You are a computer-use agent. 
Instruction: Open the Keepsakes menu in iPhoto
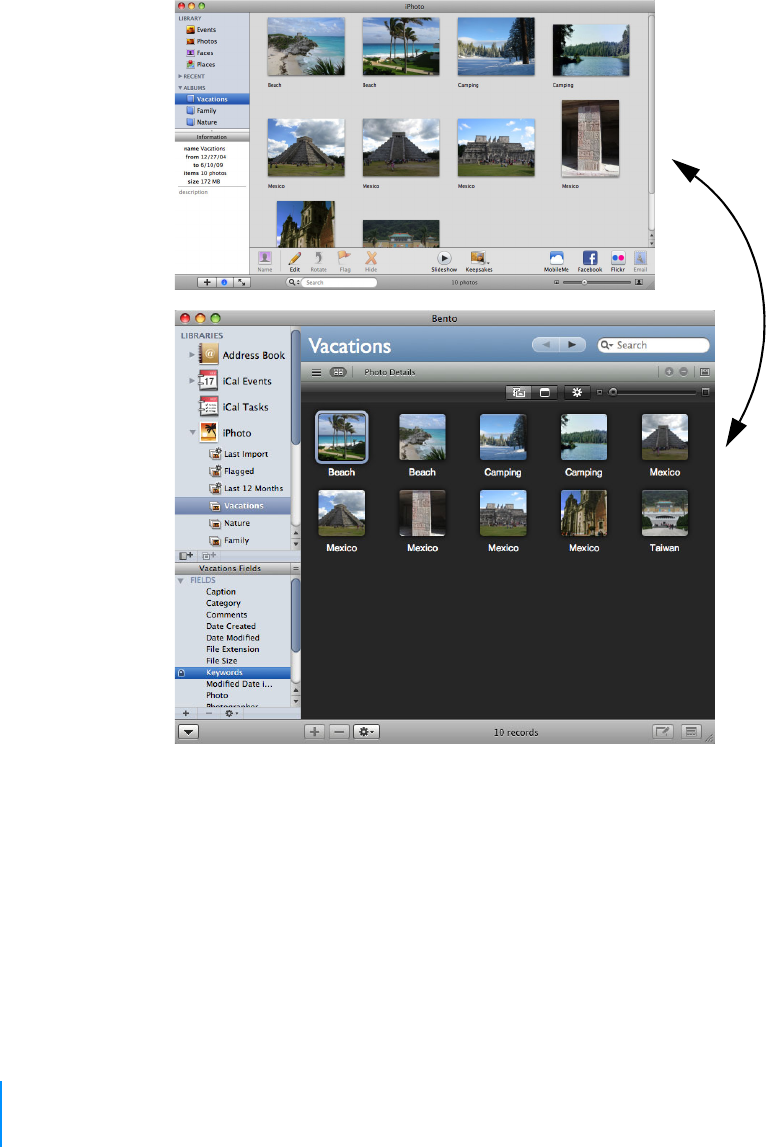478,262
